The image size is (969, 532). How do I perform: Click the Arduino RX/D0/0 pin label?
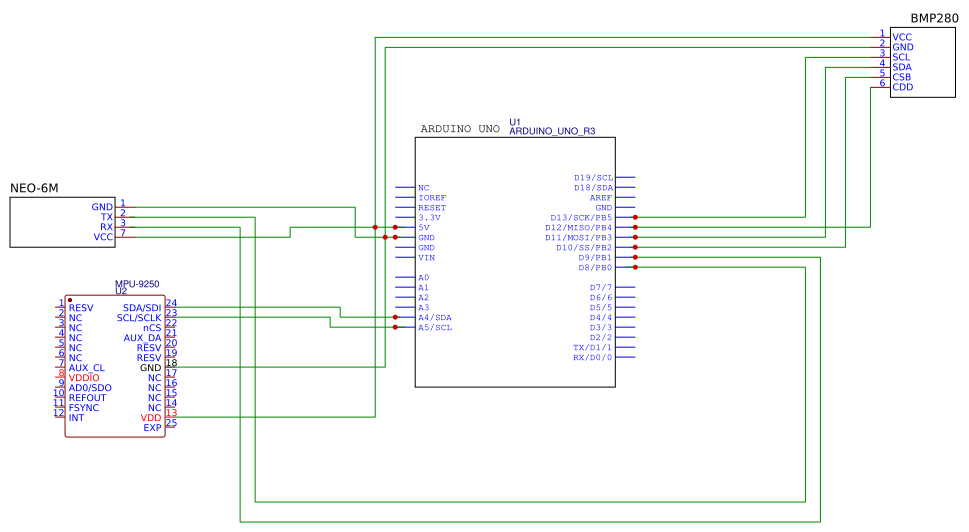tap(593, 357)
